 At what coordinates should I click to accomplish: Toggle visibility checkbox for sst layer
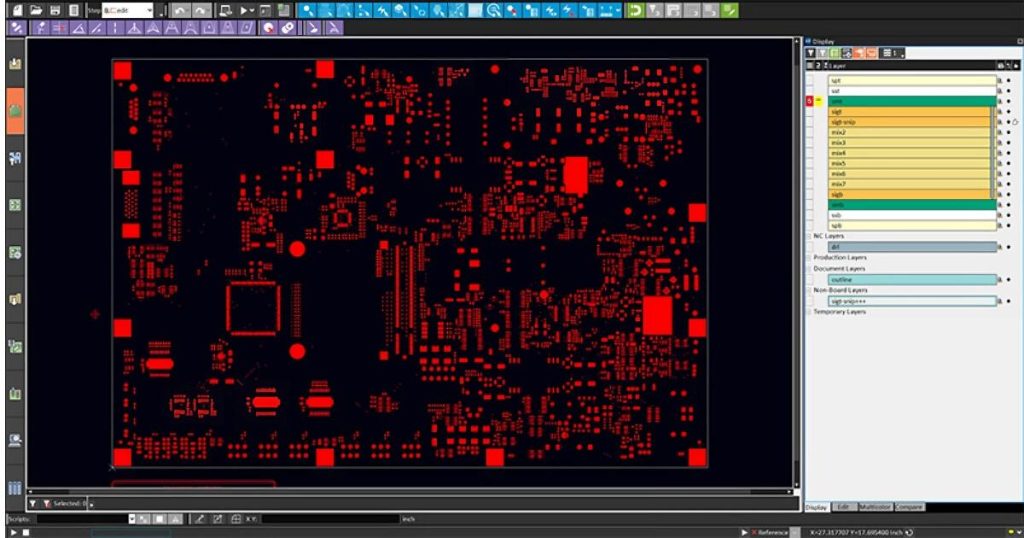(810, 91)
